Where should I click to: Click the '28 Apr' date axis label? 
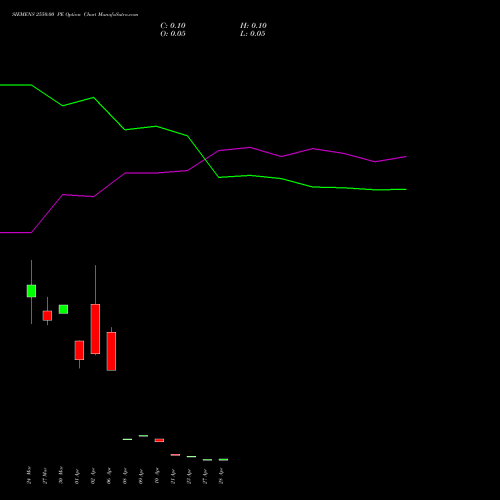point(221,476)
